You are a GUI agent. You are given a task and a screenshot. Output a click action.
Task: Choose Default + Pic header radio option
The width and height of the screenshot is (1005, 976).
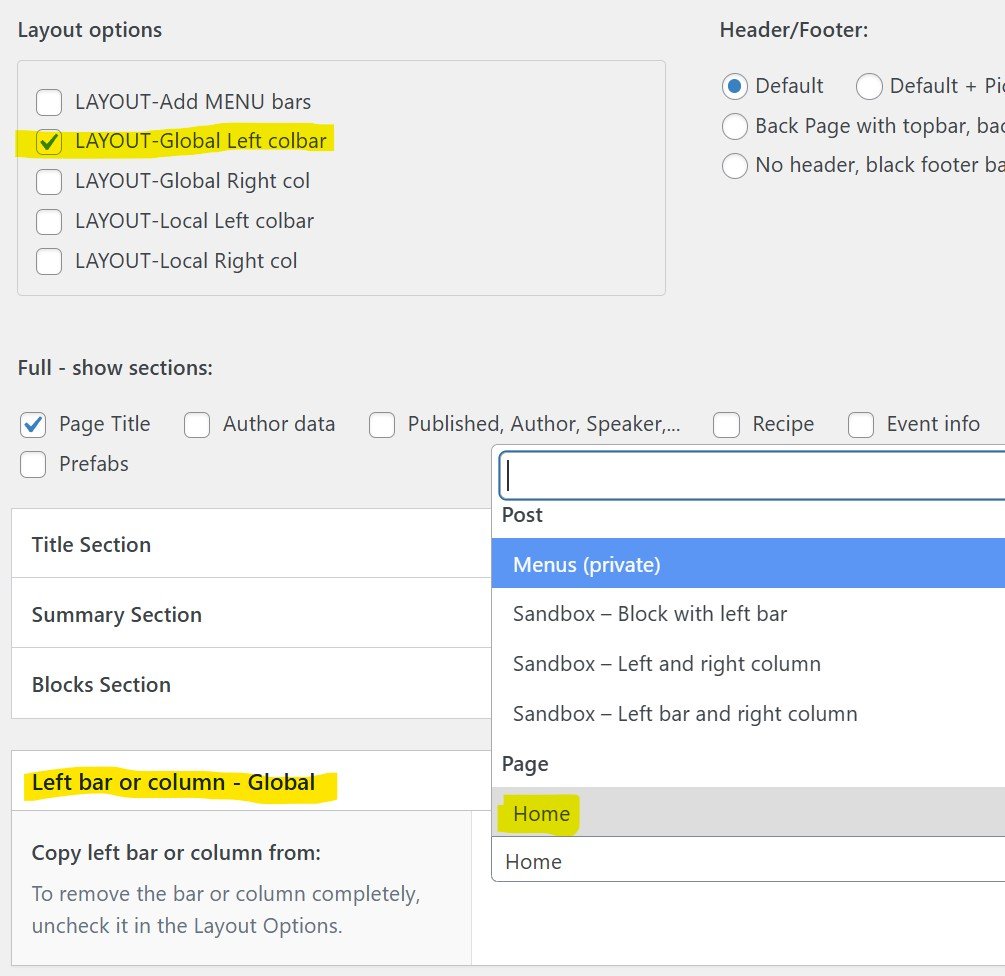tap(869, 87)
